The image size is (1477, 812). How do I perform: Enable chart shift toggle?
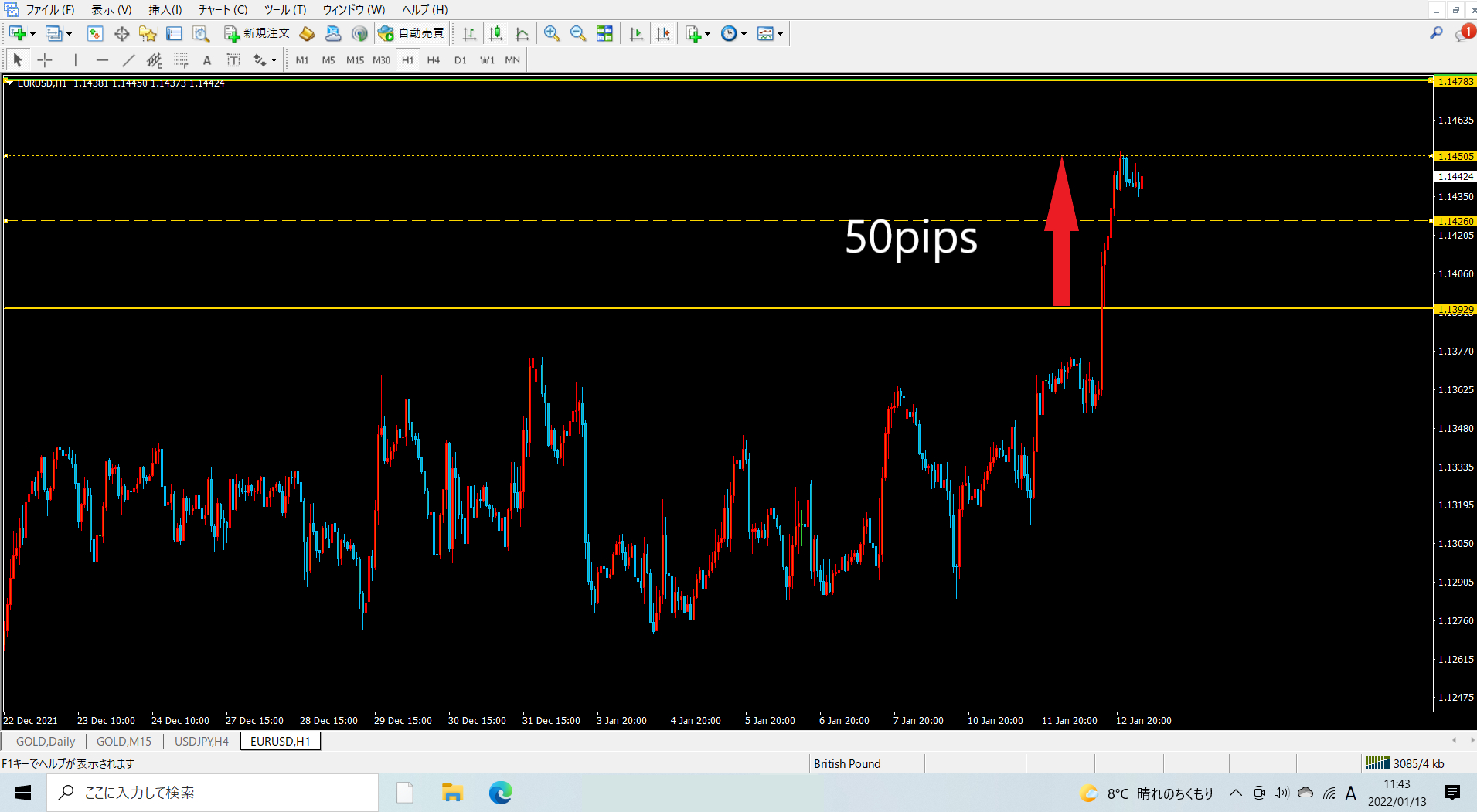coord(662,33)
